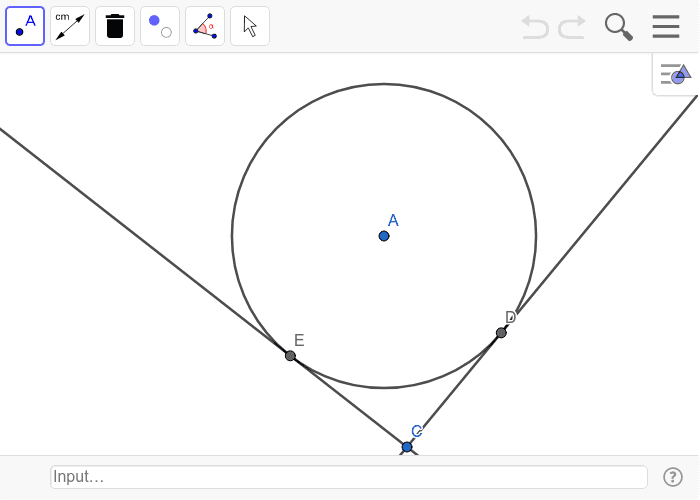The image size is (700, 500).
Task: Open the hamburger main menu
Action: [666, 27]
